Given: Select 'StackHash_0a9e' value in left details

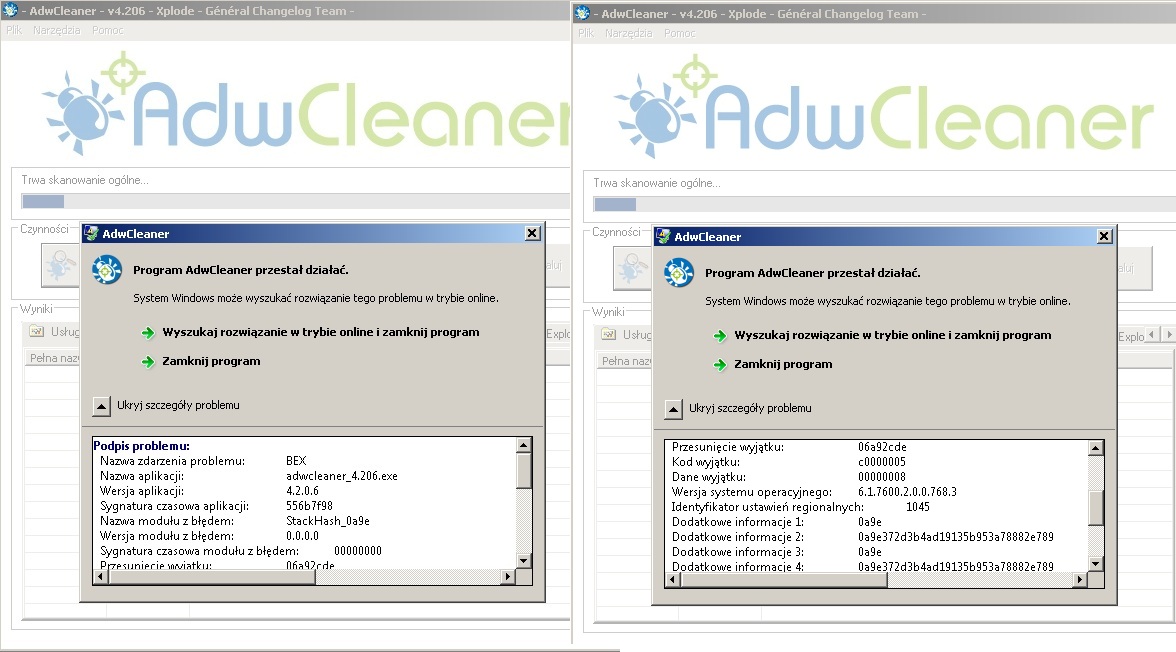Looking at the screenshot, I should [x=328, y=521].
